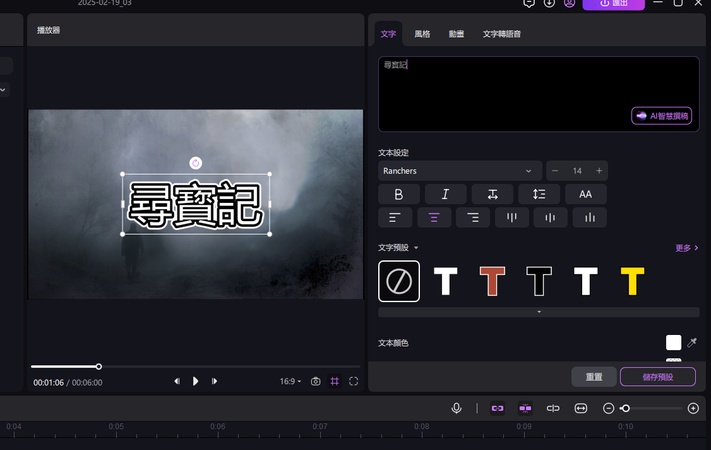Screen dimensions: 711x450
Task: Start voiceover recording with microphone icon
Action: click(x=457, y=408)
